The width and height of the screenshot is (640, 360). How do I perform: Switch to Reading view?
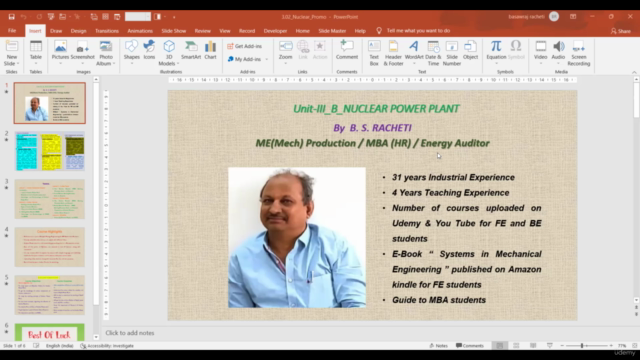click(533, 346)
